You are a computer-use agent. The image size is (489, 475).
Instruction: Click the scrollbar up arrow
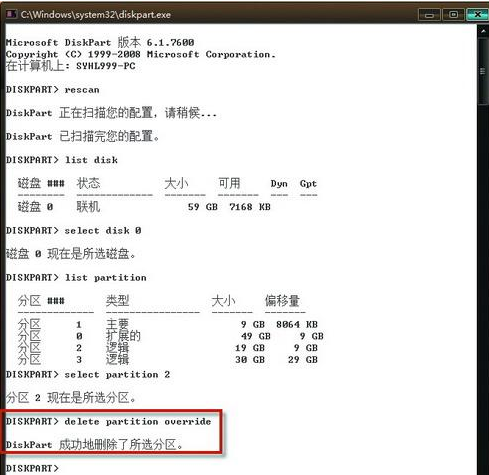pyautogui.click(x=483, y=31)
